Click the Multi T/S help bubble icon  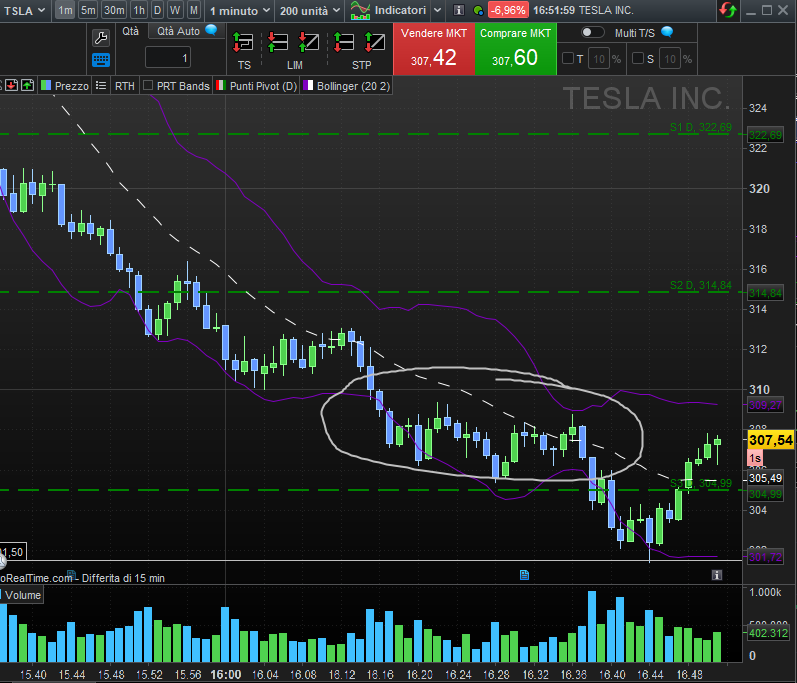click(667, 33)
